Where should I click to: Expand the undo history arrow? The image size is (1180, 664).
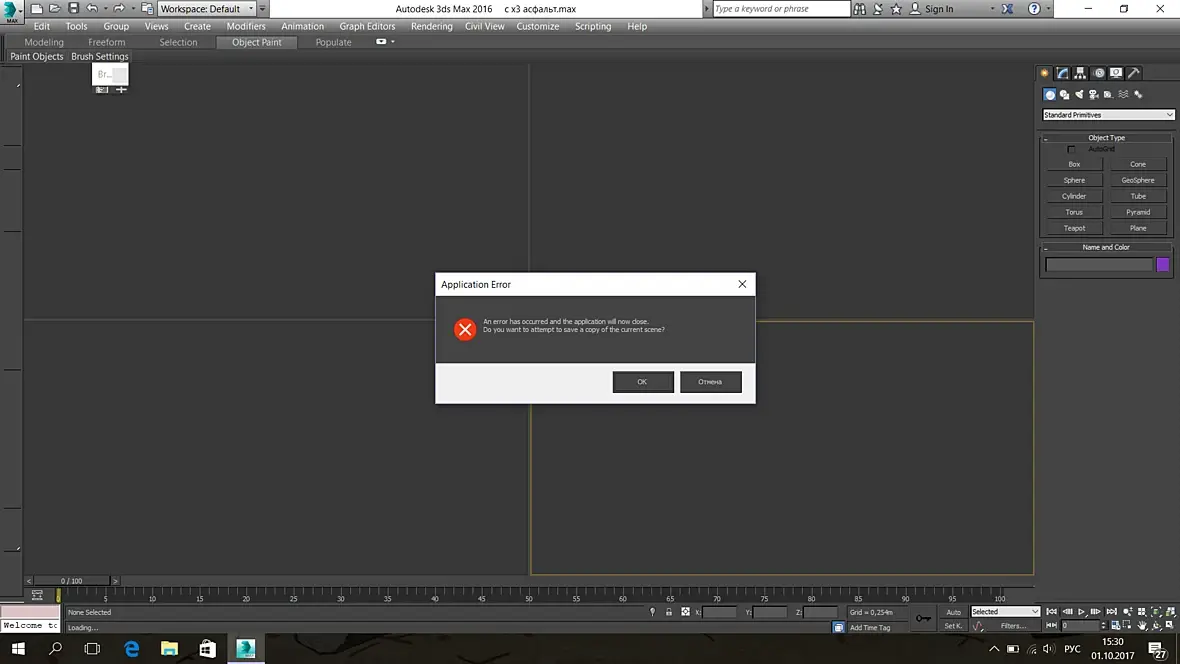[x=105, y=9]
